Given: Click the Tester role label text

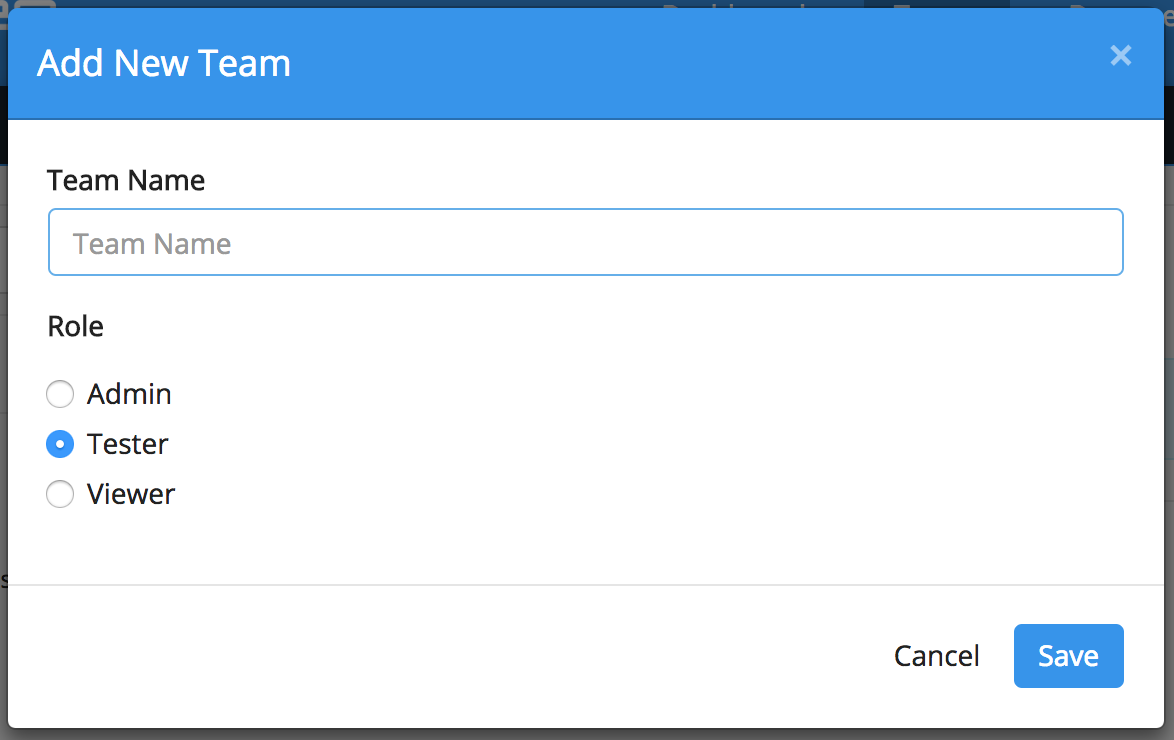Looking at the screenshot, I should [127, 444].
